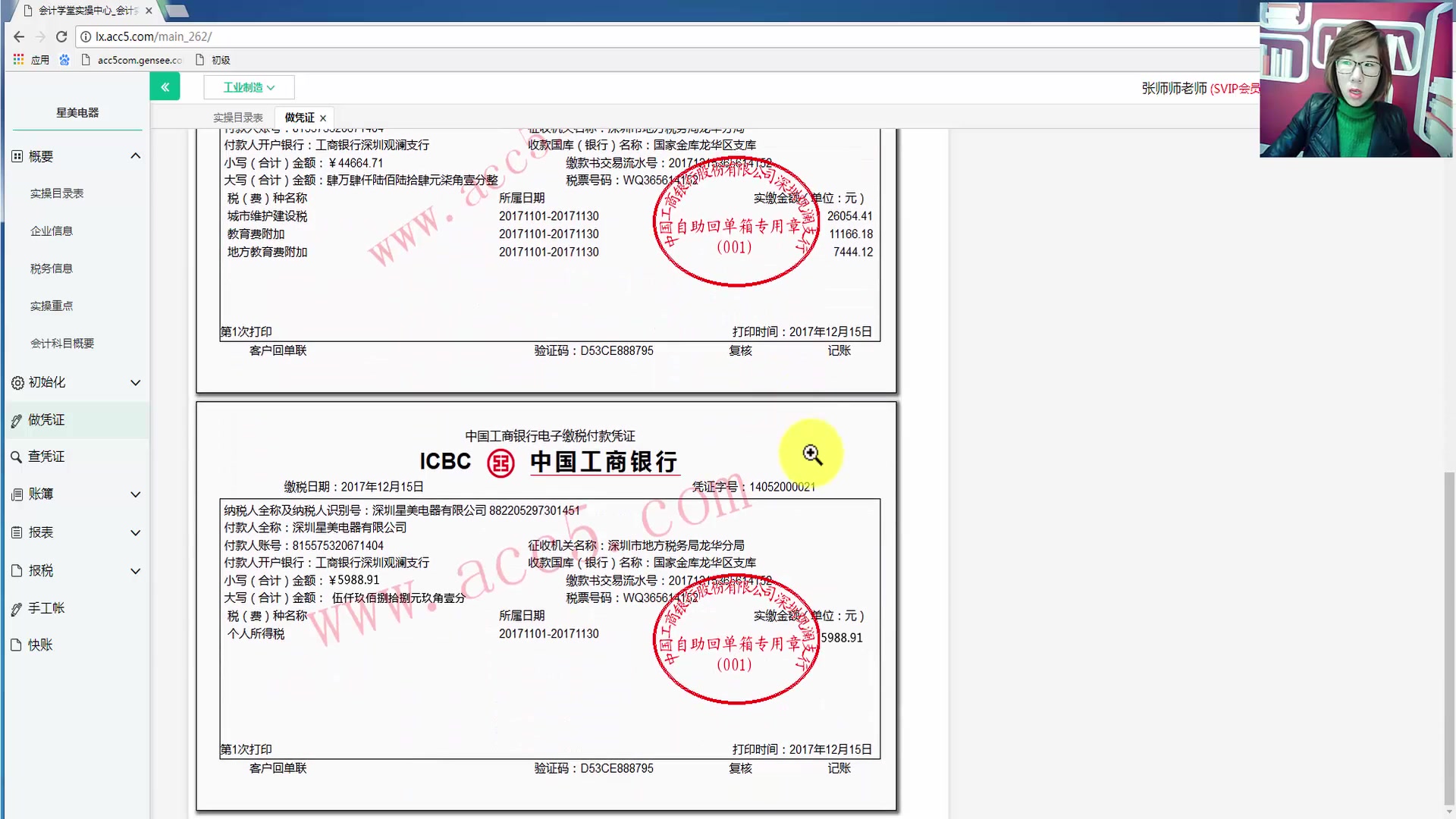Click the ICBC bank logo on voucher
1456x819 pixels.
click(x=500, y=463)
